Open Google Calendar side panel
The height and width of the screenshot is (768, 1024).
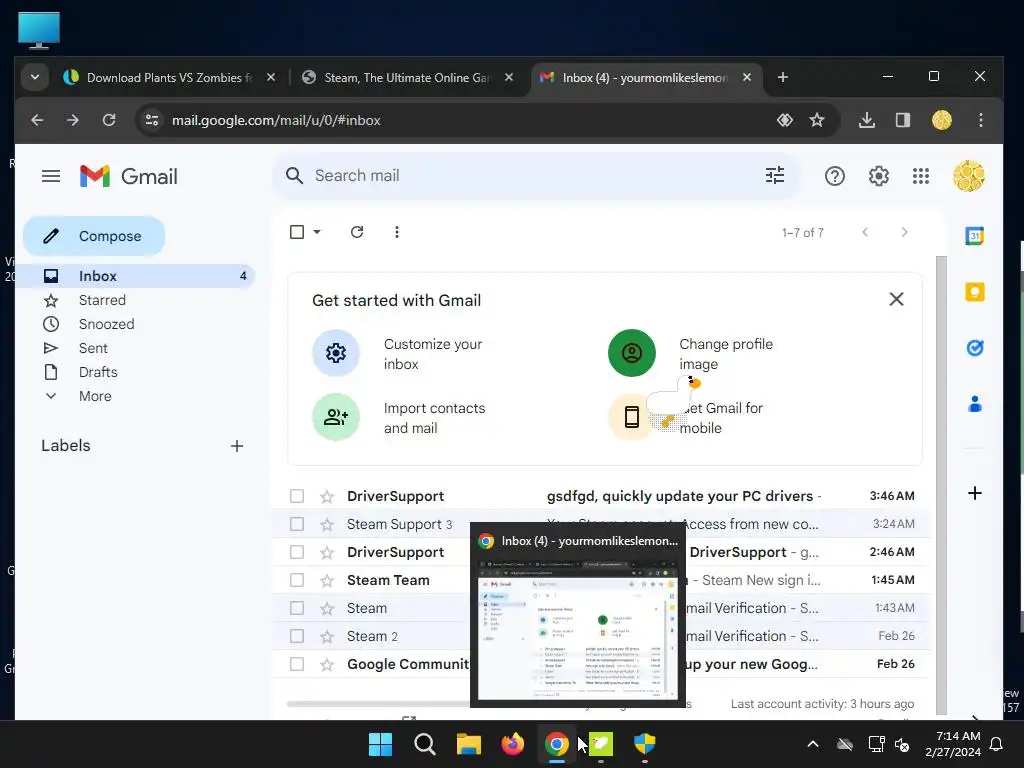point(974,236)
